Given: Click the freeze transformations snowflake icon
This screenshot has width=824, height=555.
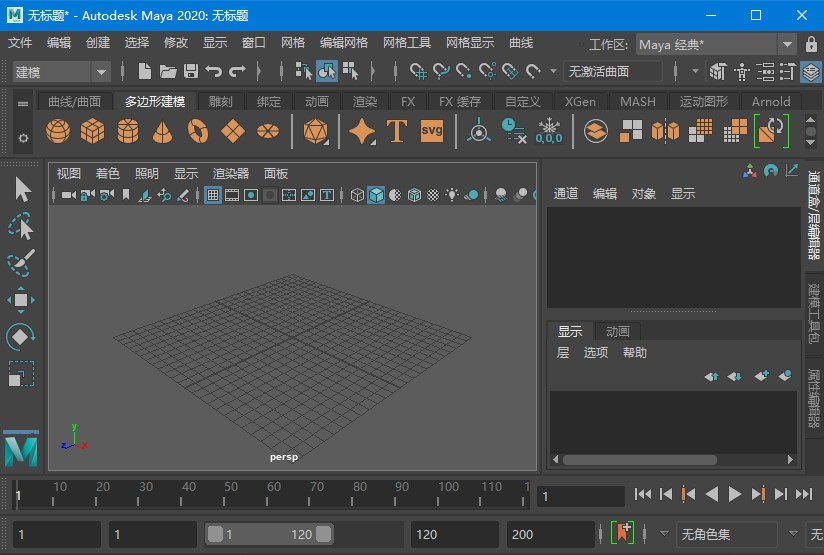Looking at the screenshot, I should 549,131.
